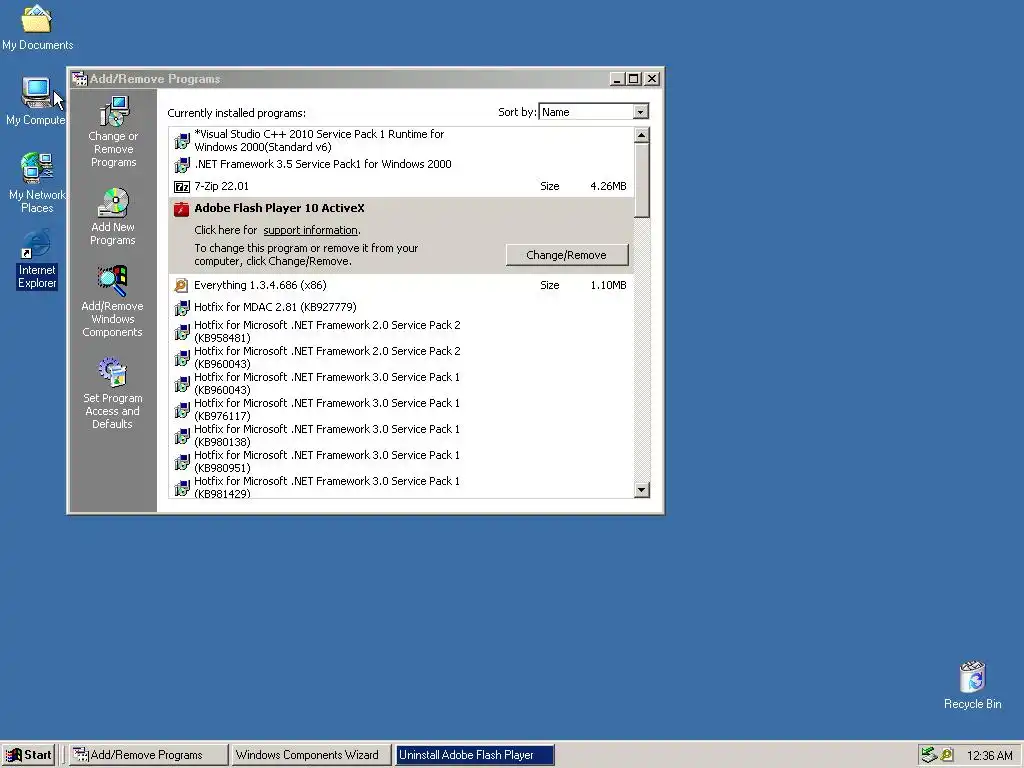
Task: Select .NET 3.0 Service Pack 1 (KB976117) hotfix
Action: tap(400, 410)
